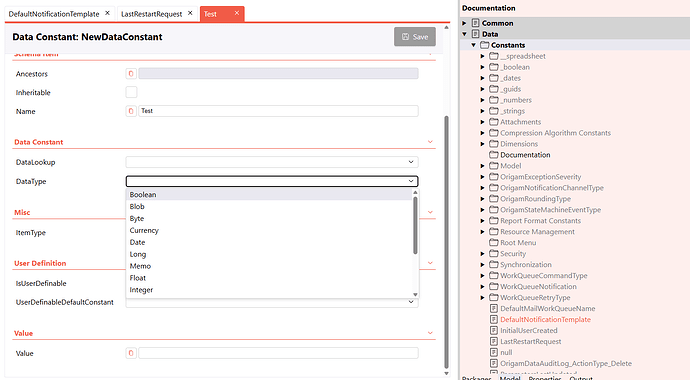Select the _guids folder icon
The height and width of the screenshot is (380, 690).
pyautogui.click(x=494, y=89)
